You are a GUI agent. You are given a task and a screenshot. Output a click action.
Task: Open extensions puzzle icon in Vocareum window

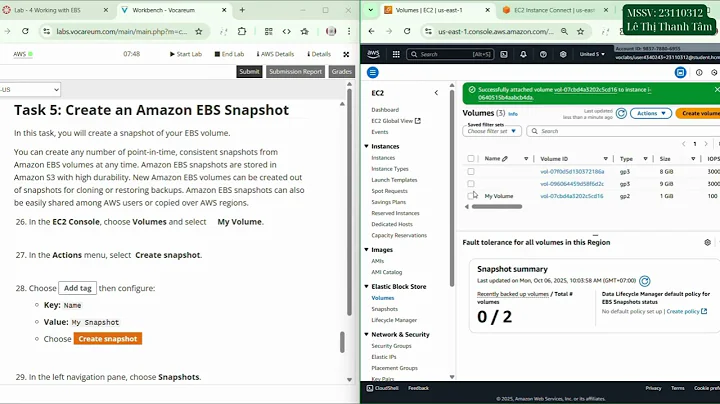point(242,31)
